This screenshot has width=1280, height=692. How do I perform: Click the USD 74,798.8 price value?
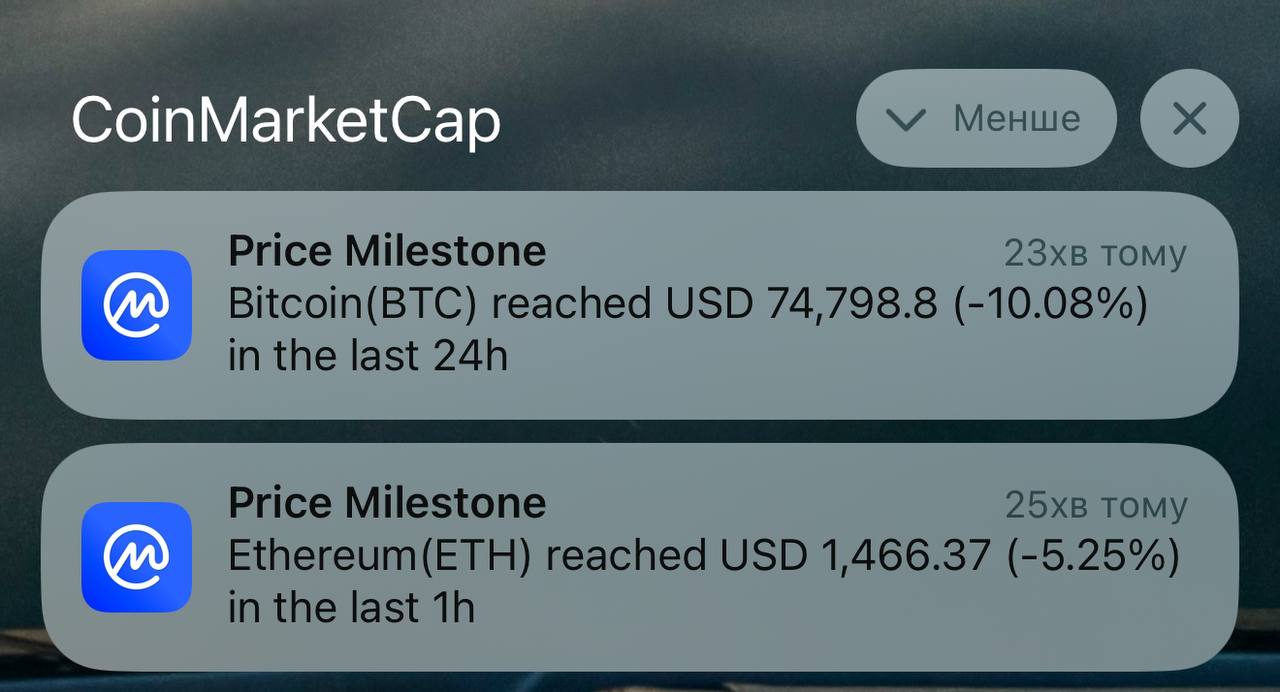803,304
